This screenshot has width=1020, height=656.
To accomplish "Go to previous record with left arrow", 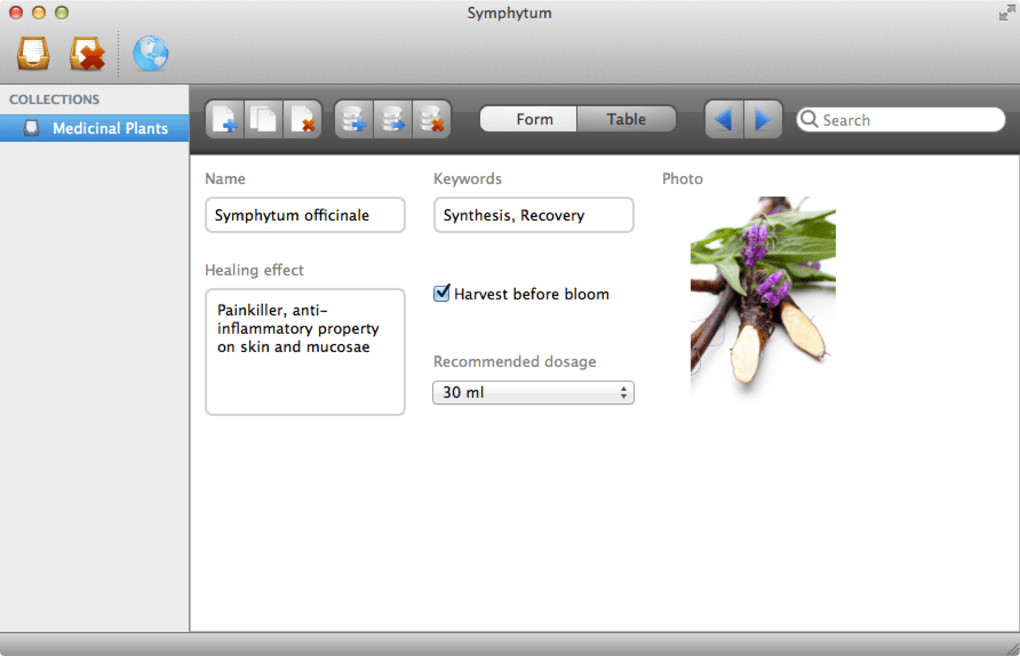I will point(724,119).
